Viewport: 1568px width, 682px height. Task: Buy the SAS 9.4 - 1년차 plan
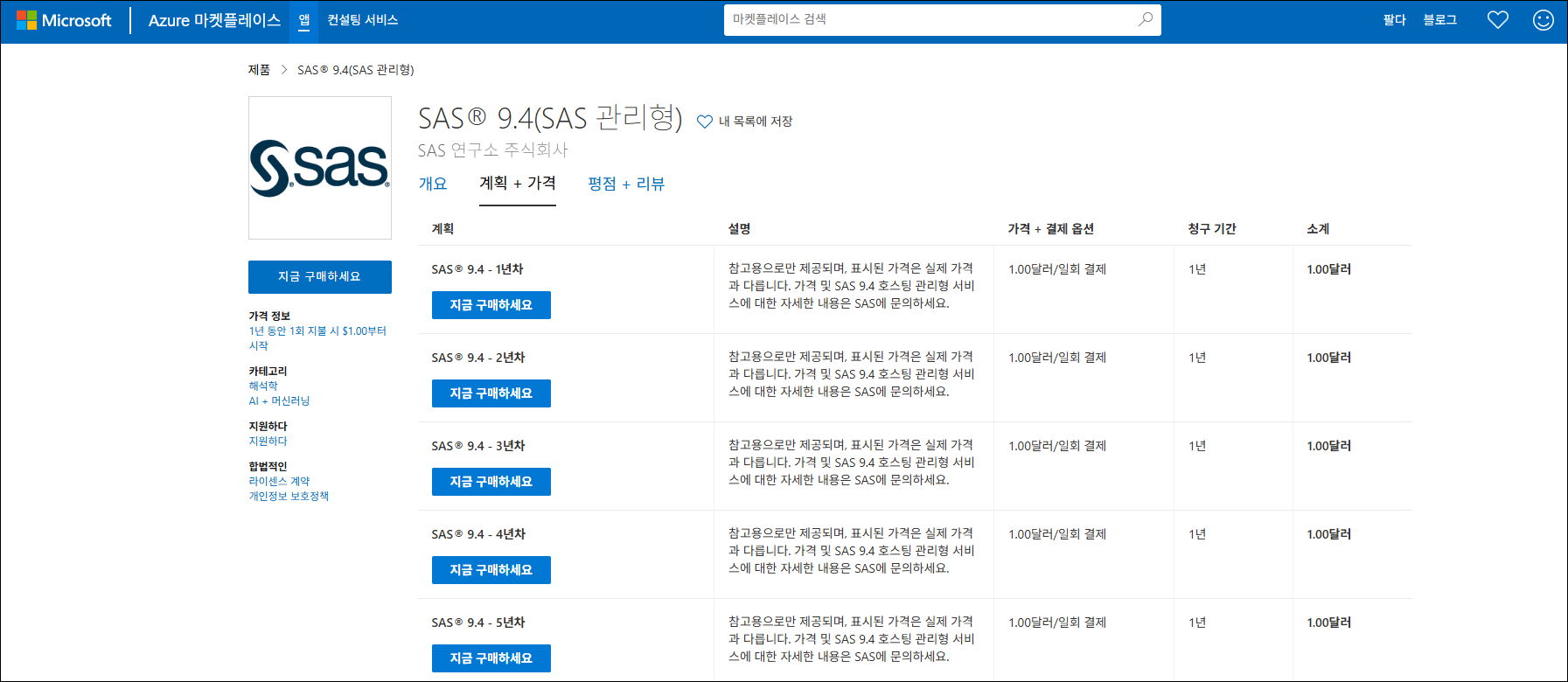(x=491, y=305)
